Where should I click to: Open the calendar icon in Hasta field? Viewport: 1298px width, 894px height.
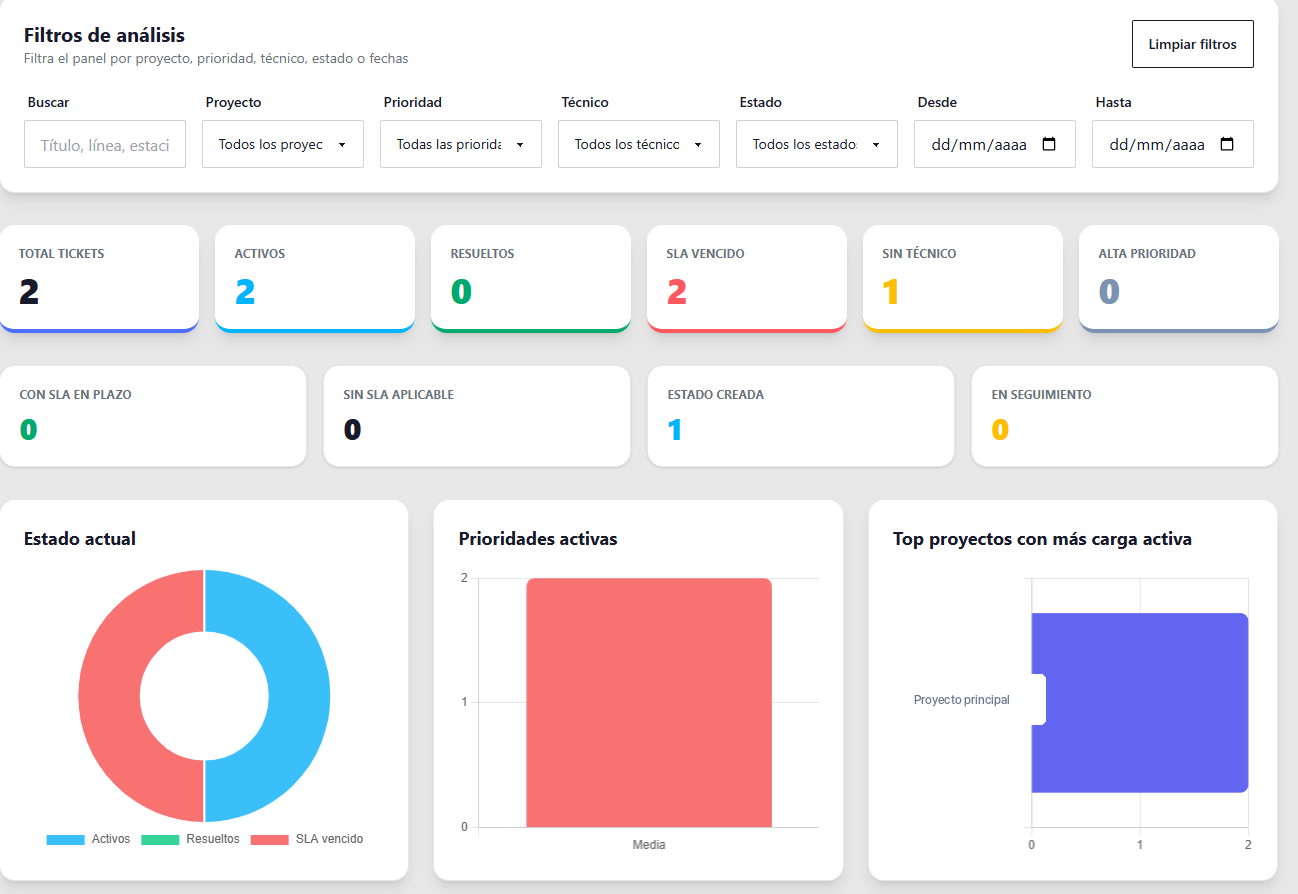pos(1227,144)
